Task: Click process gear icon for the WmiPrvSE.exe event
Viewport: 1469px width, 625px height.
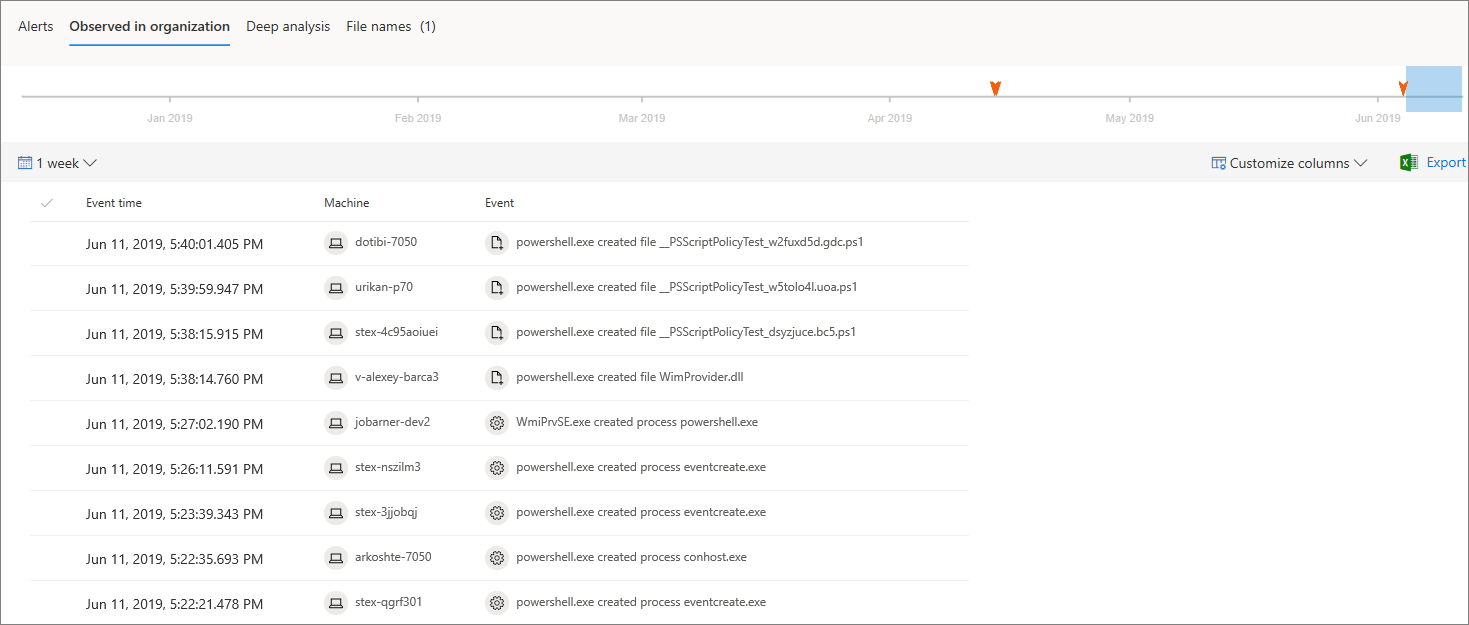Action: point(496,422)
